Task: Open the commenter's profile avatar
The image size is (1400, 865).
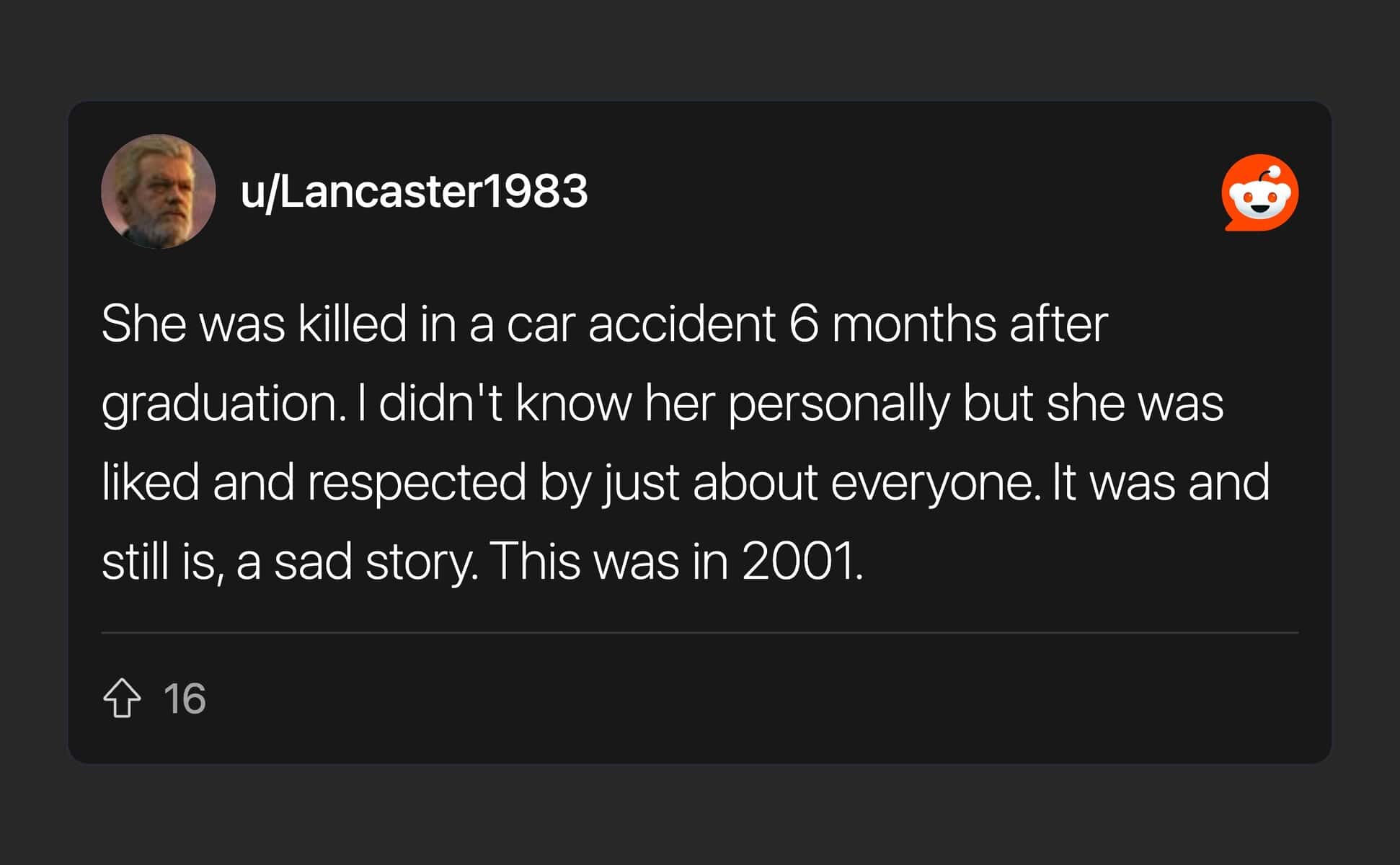Action: (x=159, y=192)
